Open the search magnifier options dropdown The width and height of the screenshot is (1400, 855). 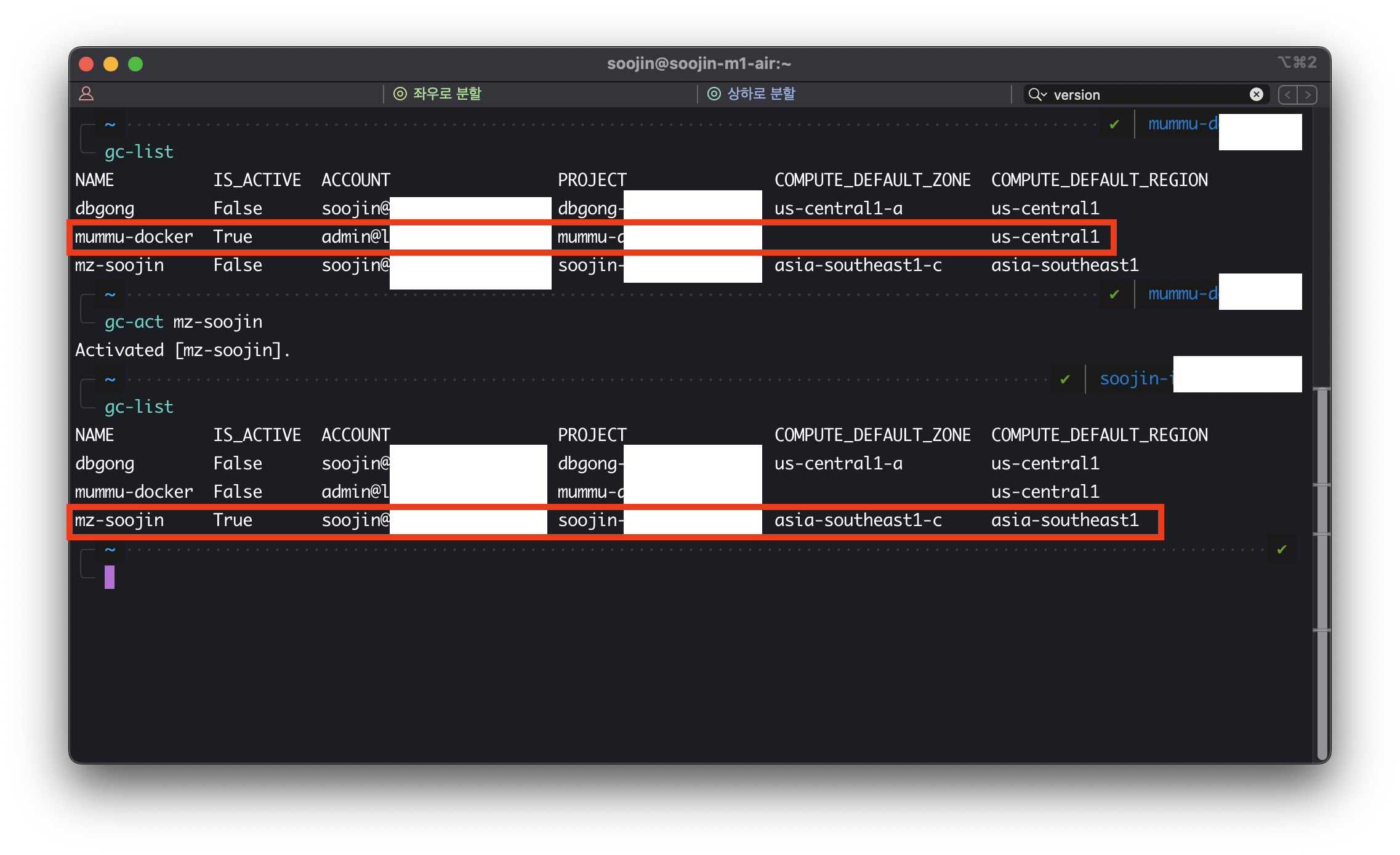tap(1037, 94)
